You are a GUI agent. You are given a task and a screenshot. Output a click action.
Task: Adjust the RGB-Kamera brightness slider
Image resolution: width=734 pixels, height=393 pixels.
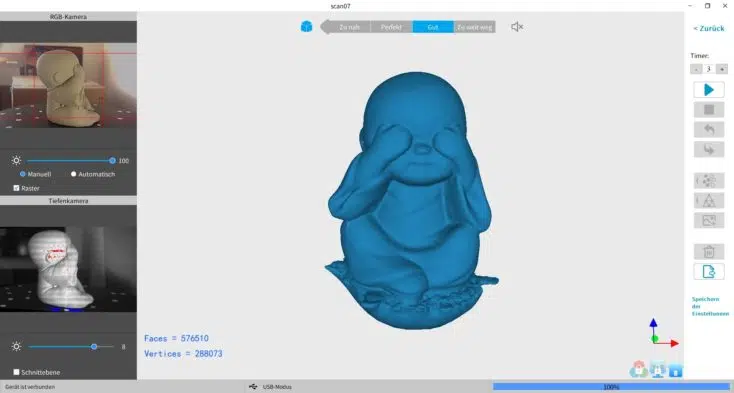coord(69,160)
